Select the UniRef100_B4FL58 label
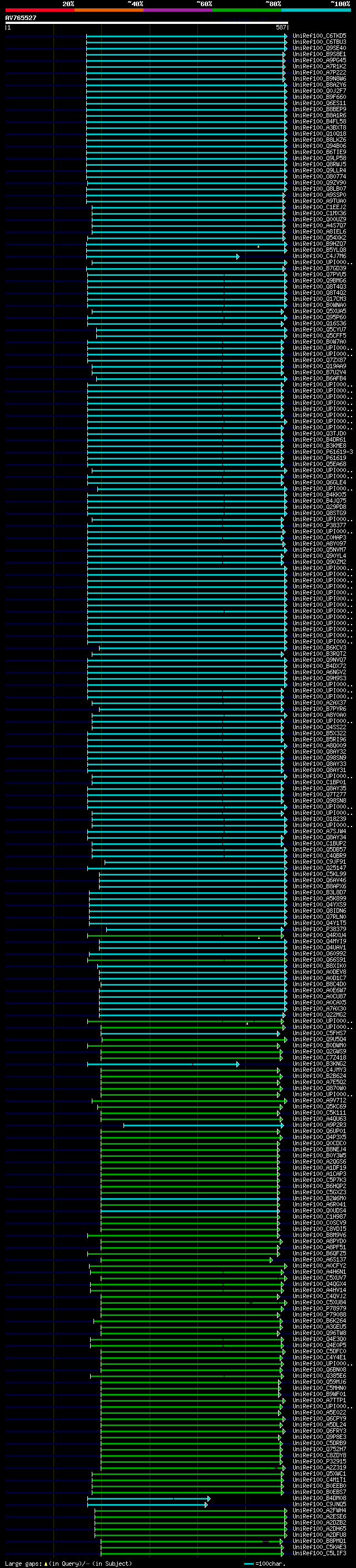This screenshot has height=1568, width=356. [319, 122]
